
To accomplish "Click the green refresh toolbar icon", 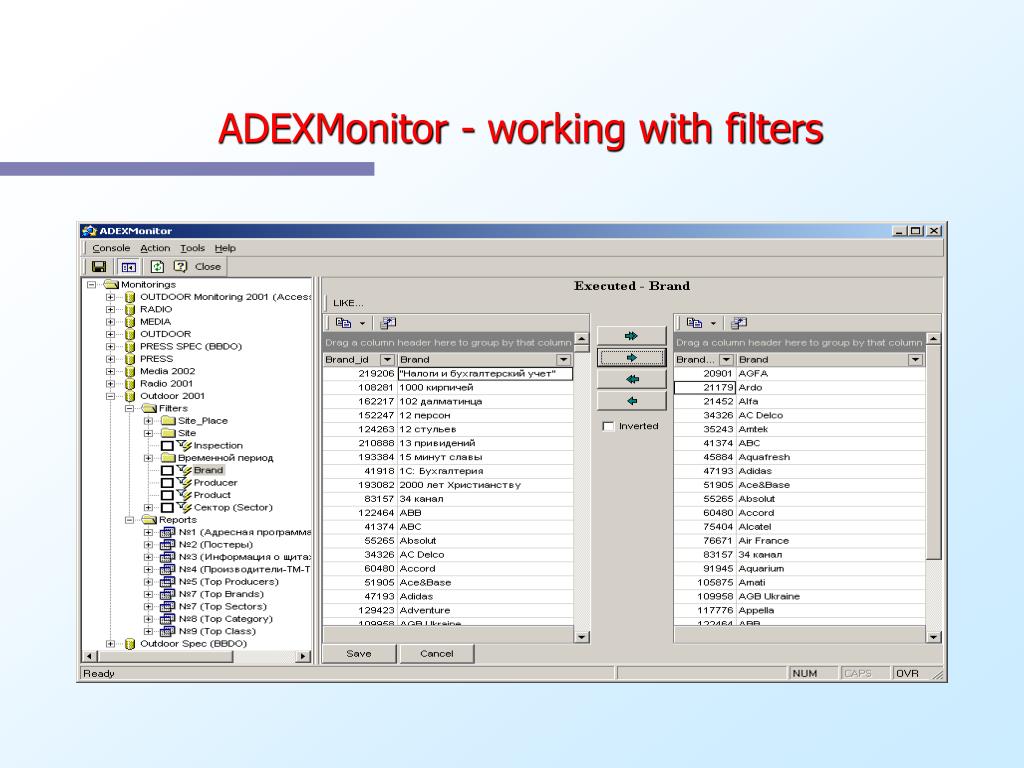I will [157, 266].
